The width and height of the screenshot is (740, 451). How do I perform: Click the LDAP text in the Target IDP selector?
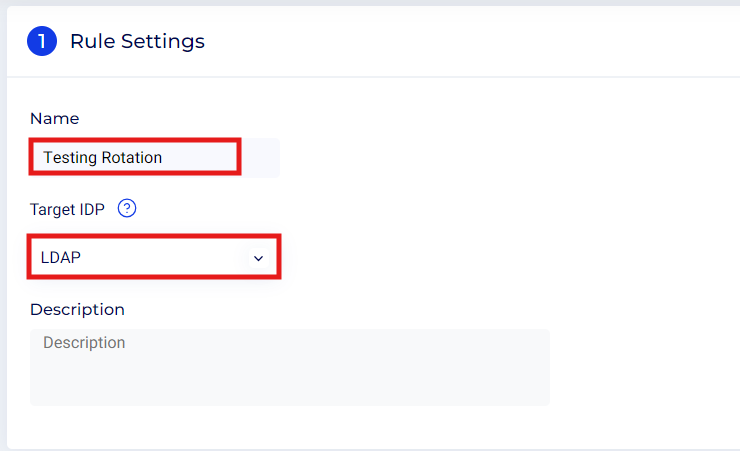(x=60, y=258)
